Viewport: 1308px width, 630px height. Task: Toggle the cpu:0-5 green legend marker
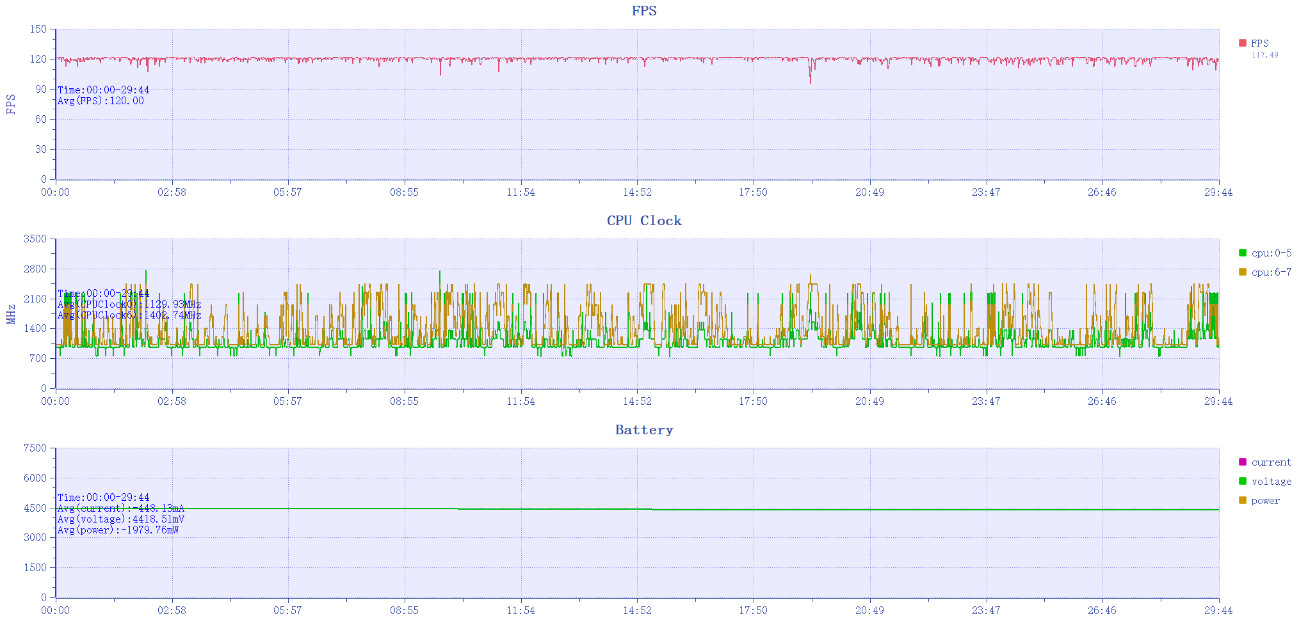tap(1243, 253)
